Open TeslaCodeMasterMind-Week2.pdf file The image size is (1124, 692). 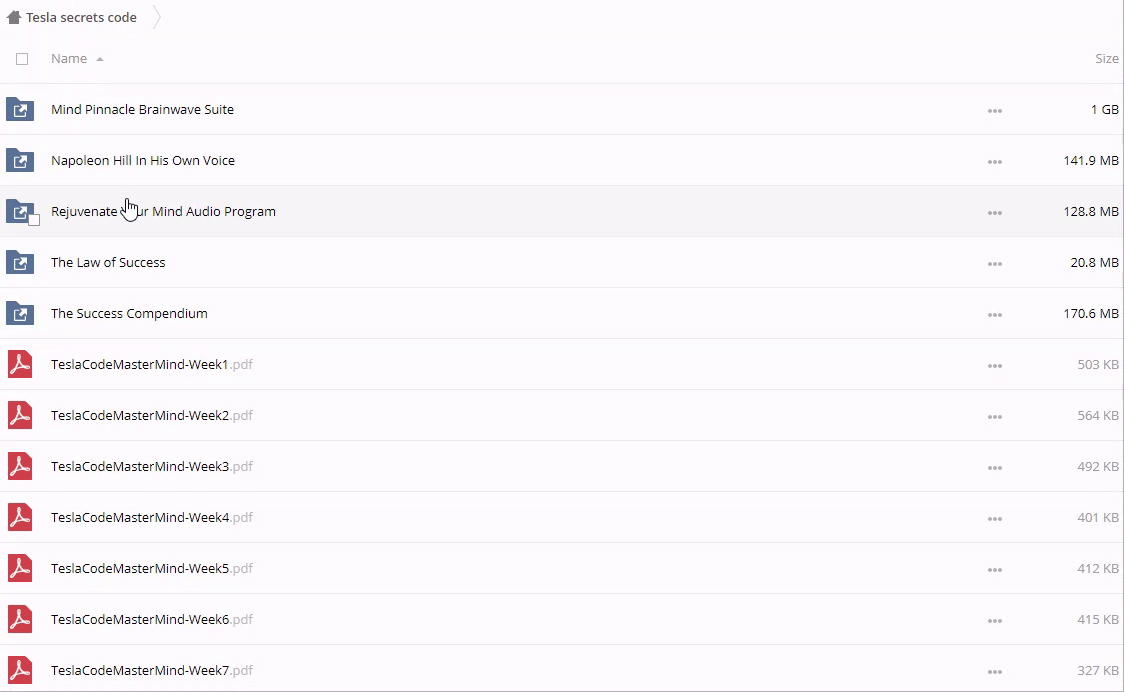[x=140, y=415]
